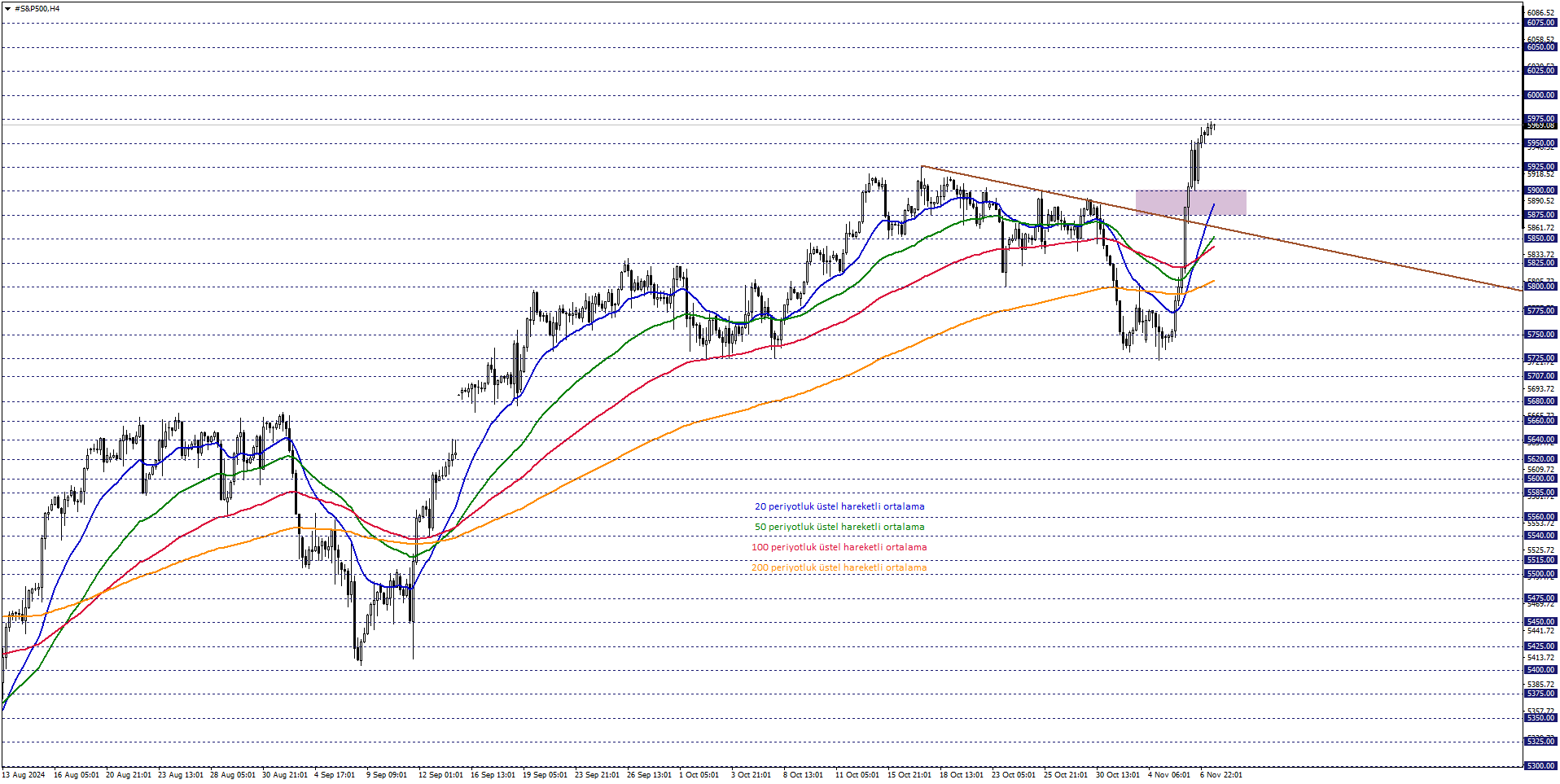Image resolution: width=1560 pixels, height=784 pixels.
Task: Click the 8 Oct 13:01 time axis label
Action: pyautogui.click(x=804, y=775)
